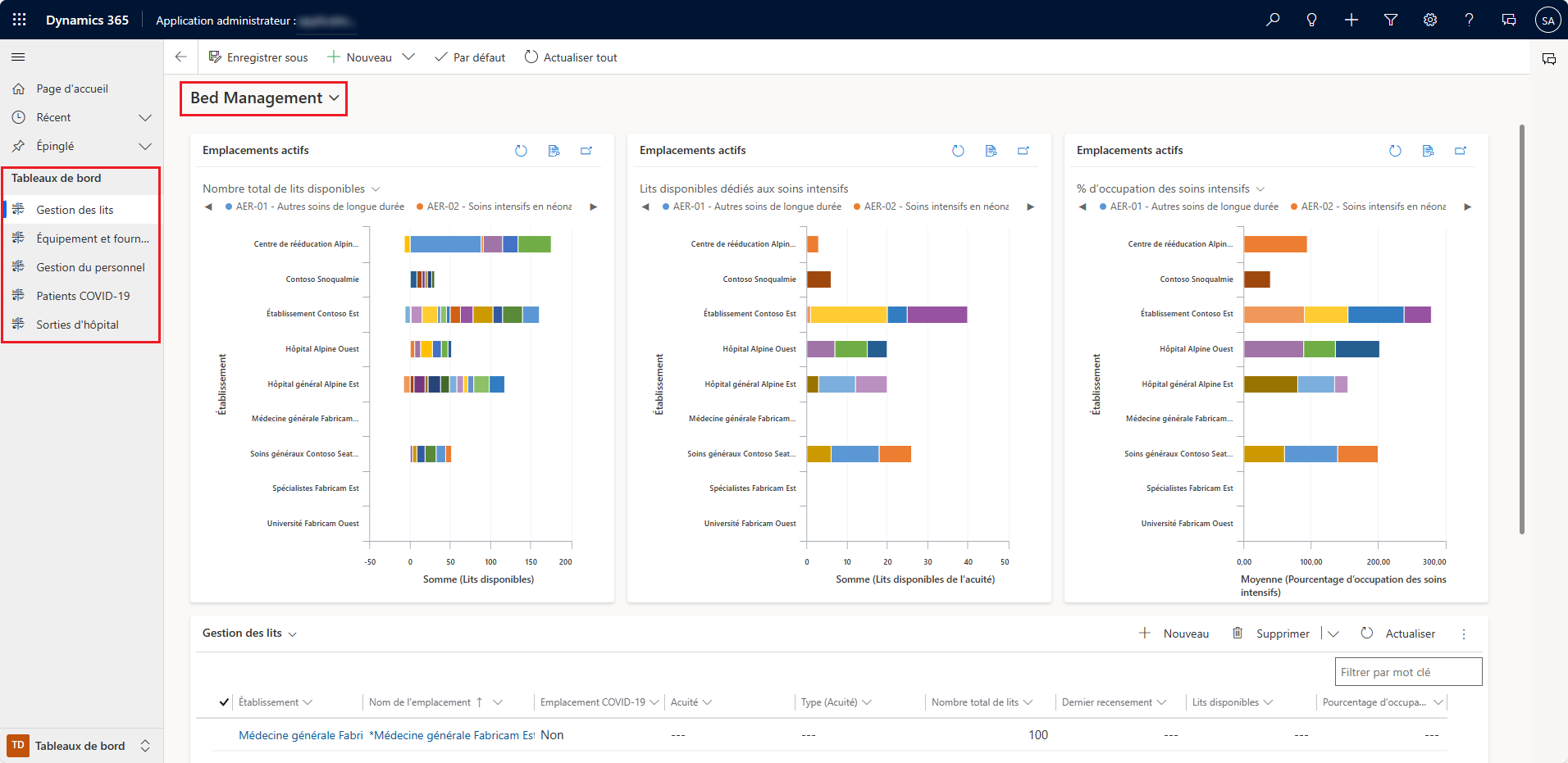Go back using the arrow icon
1568x763 pixels.
pyautogui.click(x=181, y=57)
